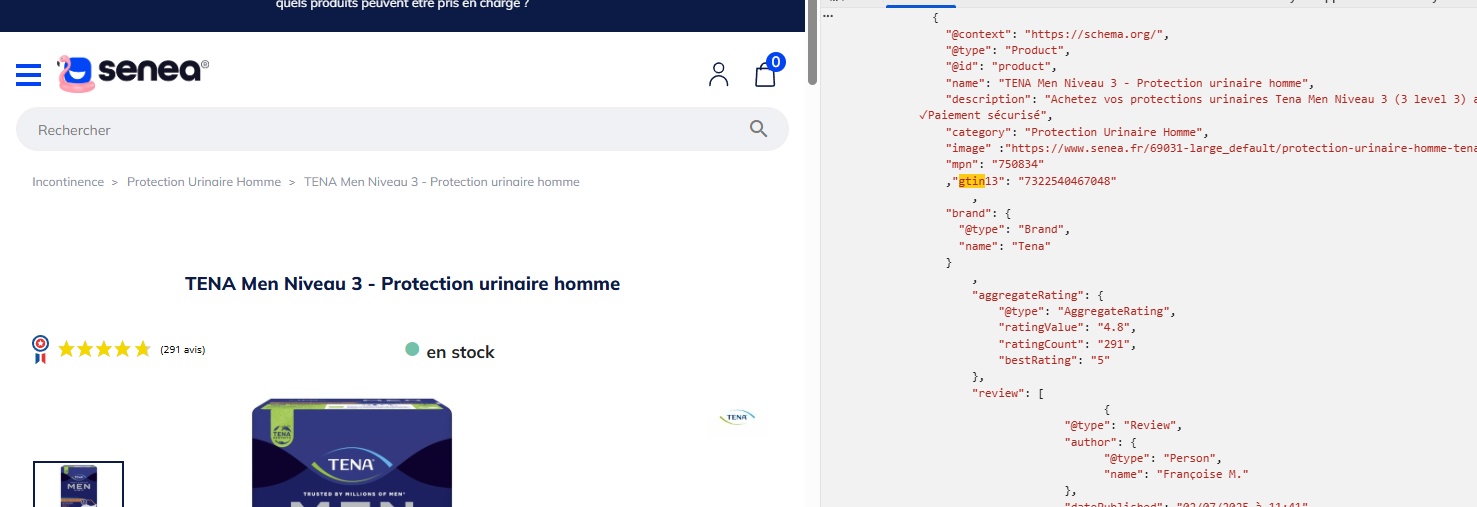Click the top banner text
The height and width of the screenshot is (507, 1477).
(402, 5)
